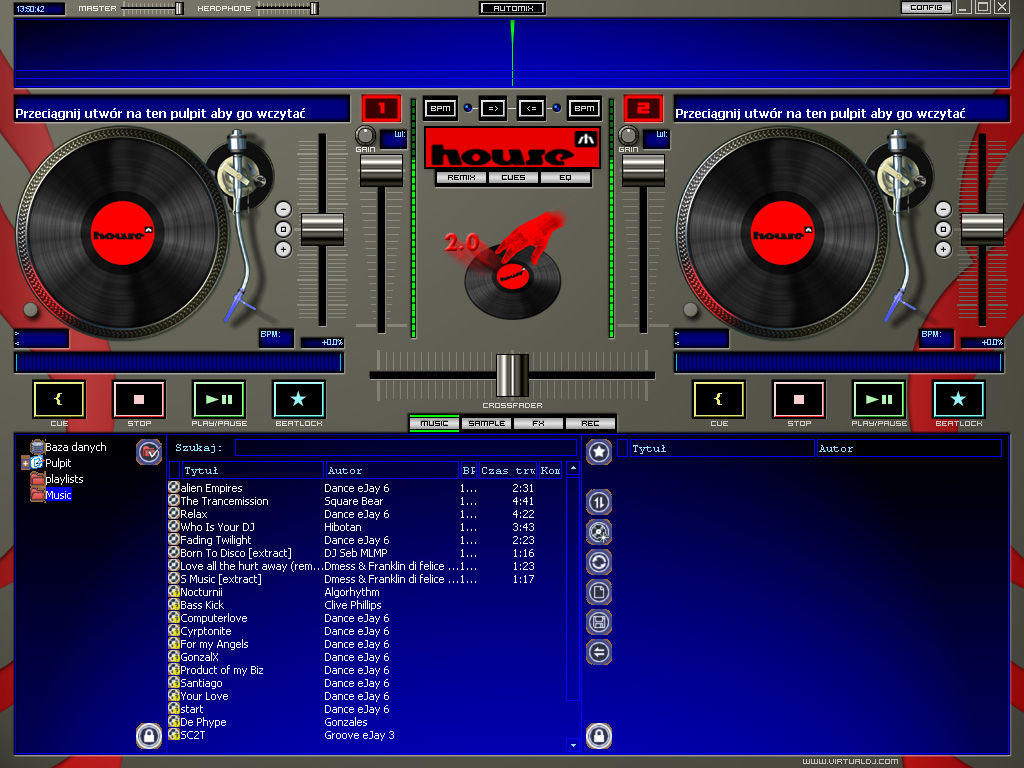Start playback with deck 1 PLAY/PAUSE
The width and height of the screenshot is (1024, 768).
[x=219, y=399]
